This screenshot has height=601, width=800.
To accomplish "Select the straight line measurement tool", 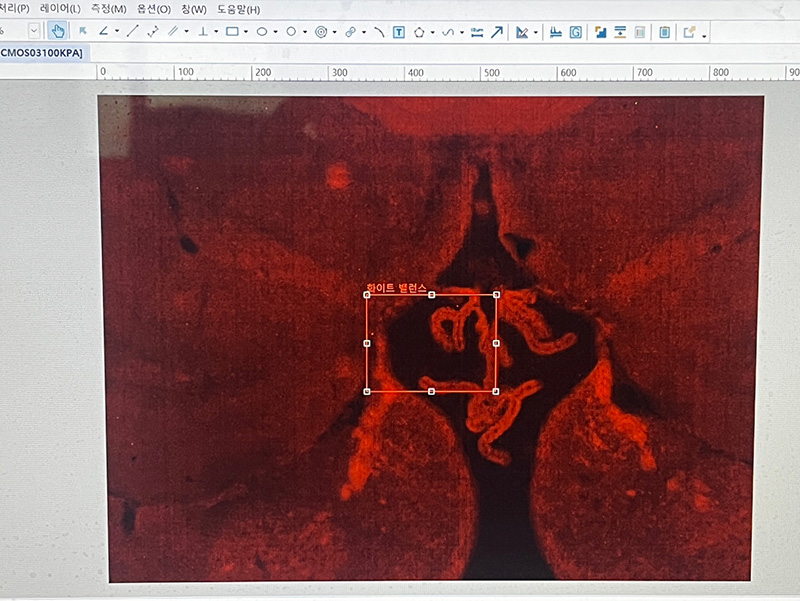I will point(132,32).
